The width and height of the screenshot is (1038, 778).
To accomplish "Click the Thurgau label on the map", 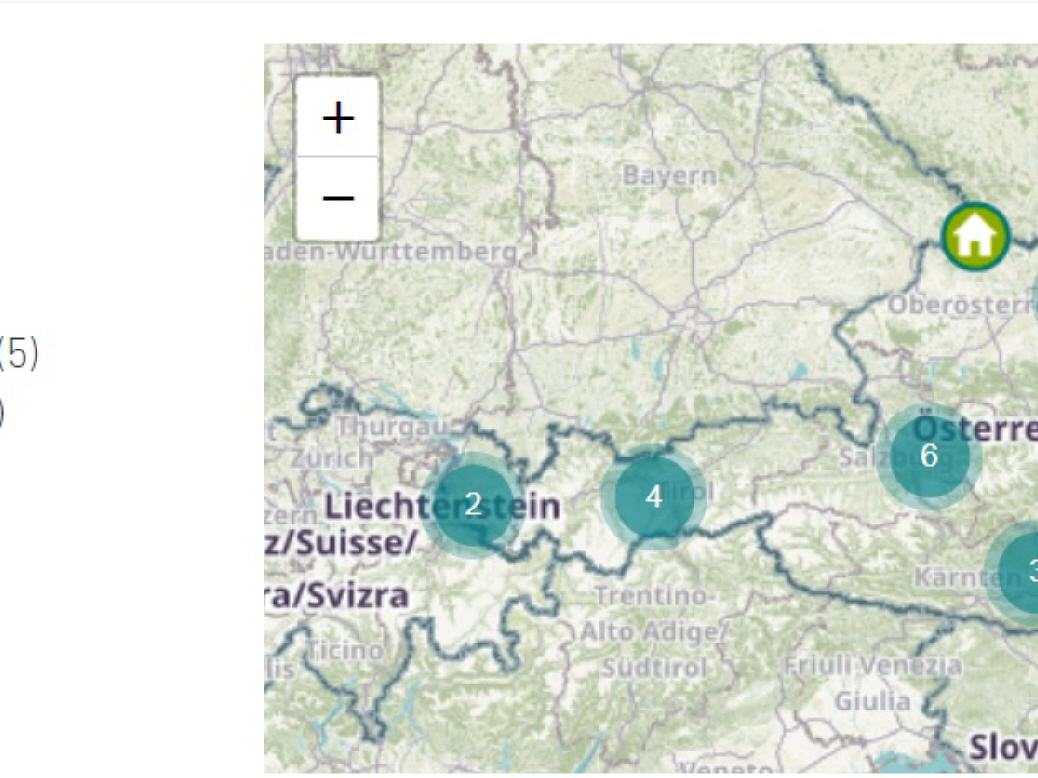I will (392, 427).
